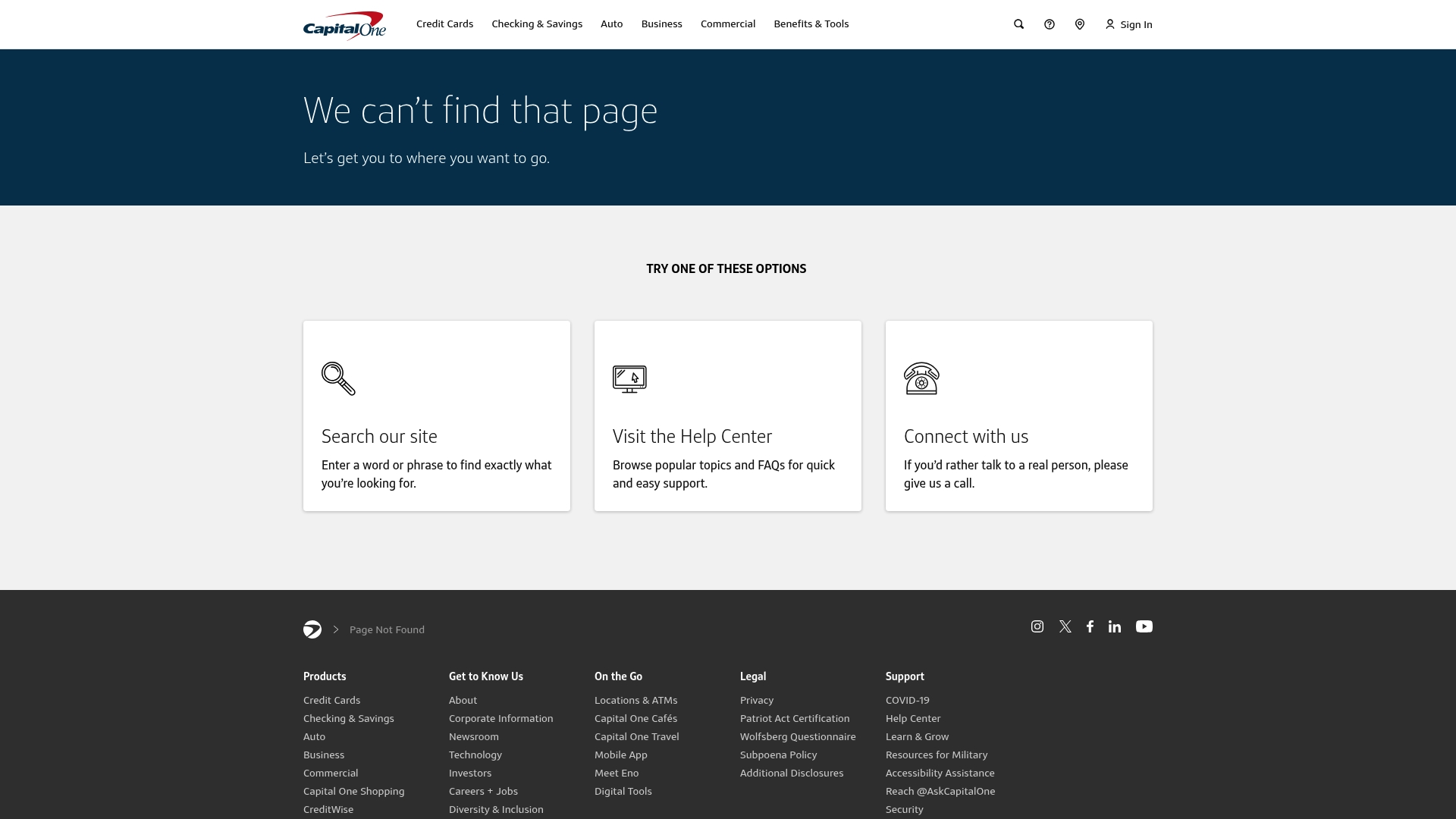The height and width of the screenshot is (819, 1456).
Task: Open Patriot Act Certification footer link
Action: point(795,718)
